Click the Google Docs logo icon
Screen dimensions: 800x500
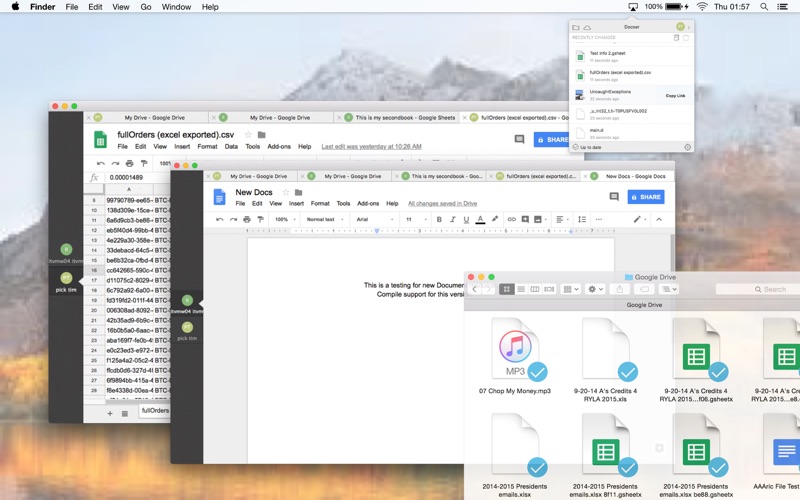[x=219, y=197]
